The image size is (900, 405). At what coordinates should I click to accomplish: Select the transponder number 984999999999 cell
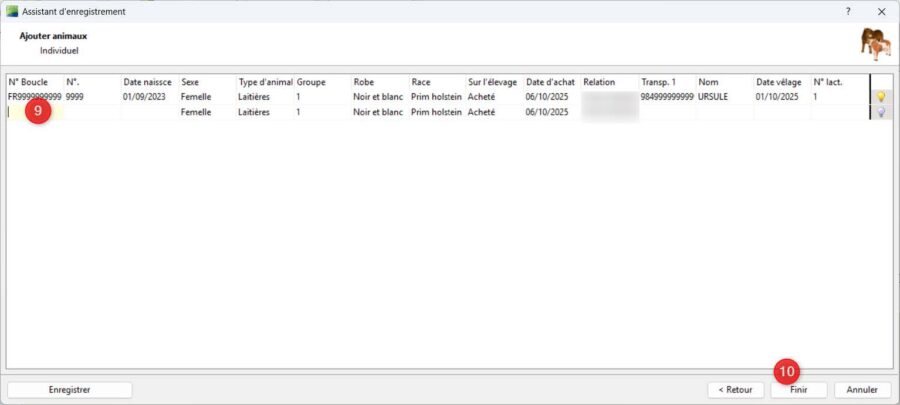667,97
